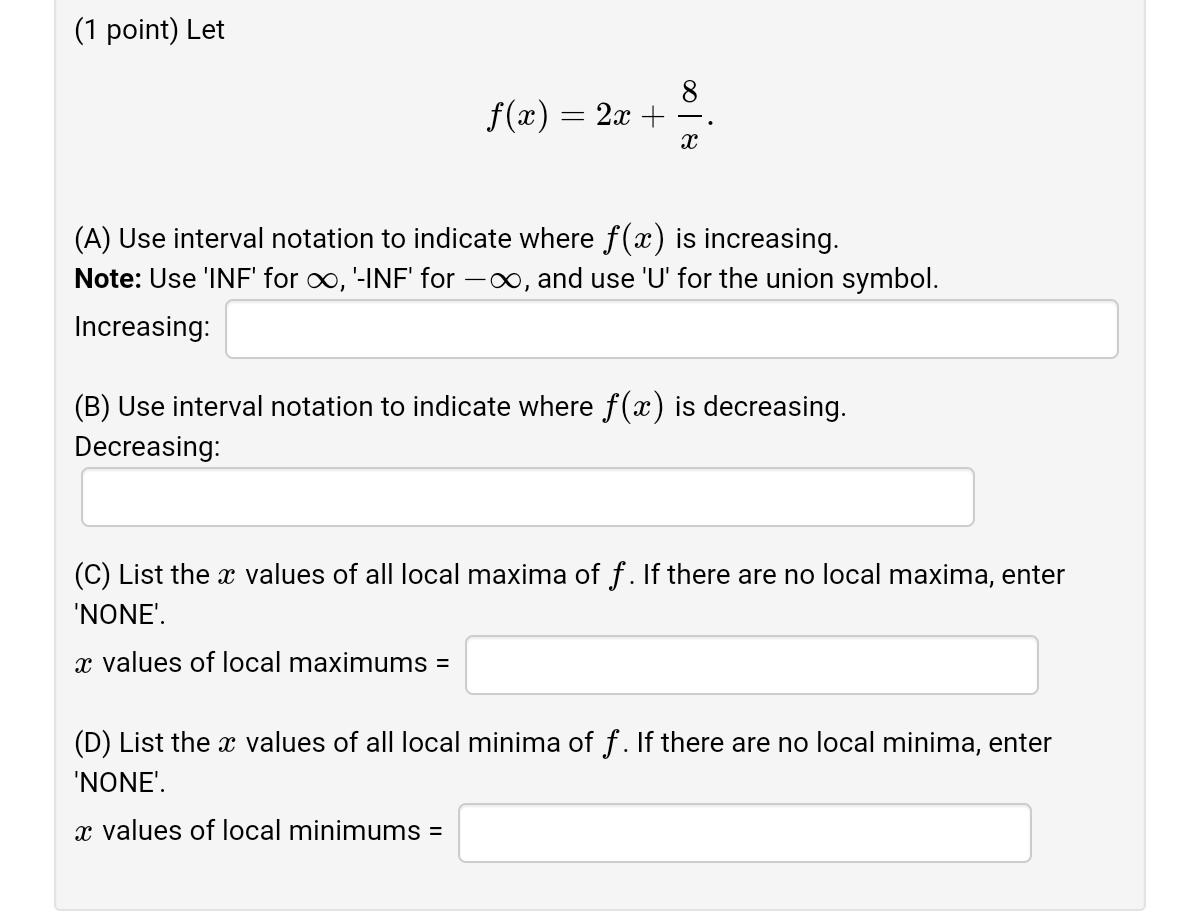Select the local maximums input field
Viewport: 1200px width, 915px height.
click(x=750, y=664)
